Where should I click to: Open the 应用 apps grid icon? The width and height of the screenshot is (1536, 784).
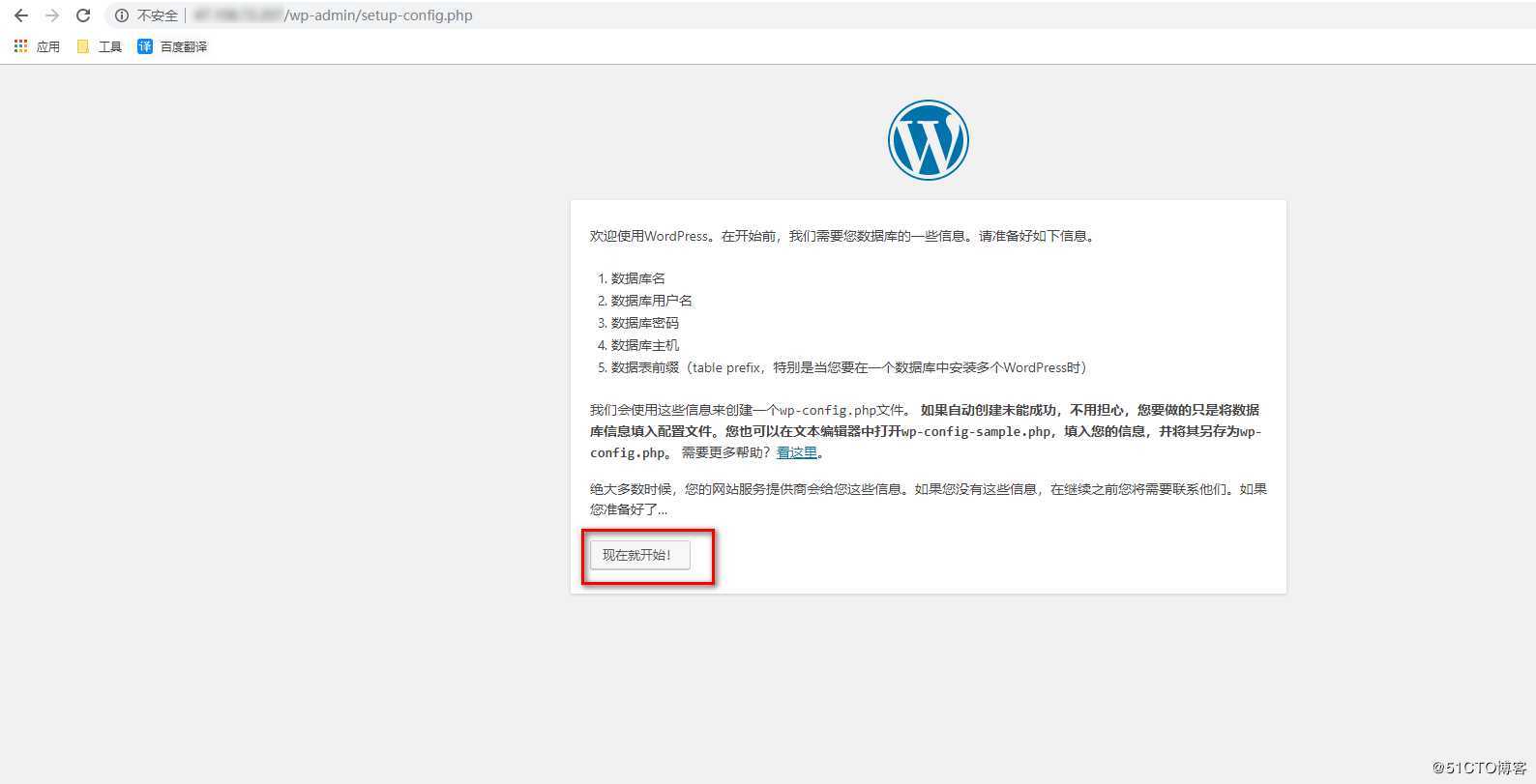20,46
